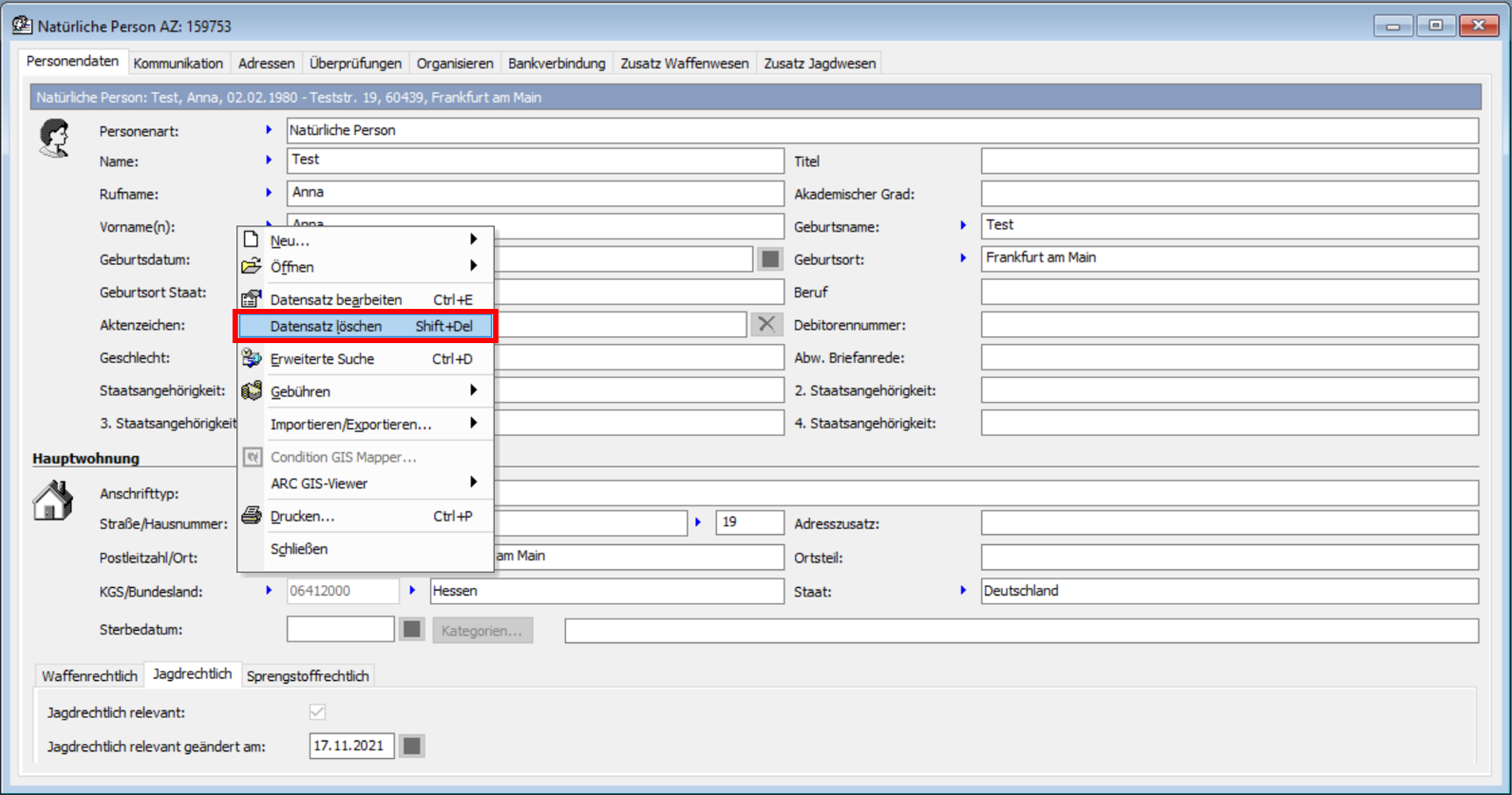The image size is (1512, 795).
Task: Open calendar picker next to Sterbedatum field
Action: pyautogui.click(x=412, y=630)
